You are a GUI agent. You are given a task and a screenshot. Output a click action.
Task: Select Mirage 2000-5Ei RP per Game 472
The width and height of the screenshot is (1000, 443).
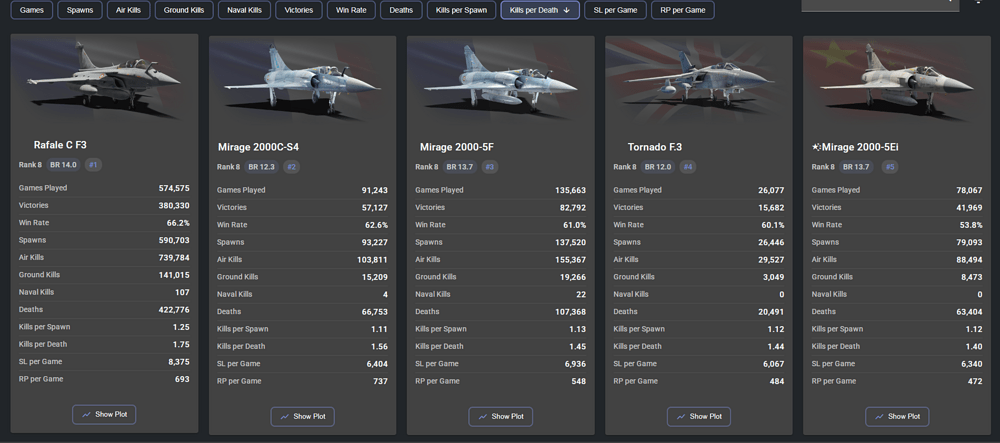click(x=976, y=381)
